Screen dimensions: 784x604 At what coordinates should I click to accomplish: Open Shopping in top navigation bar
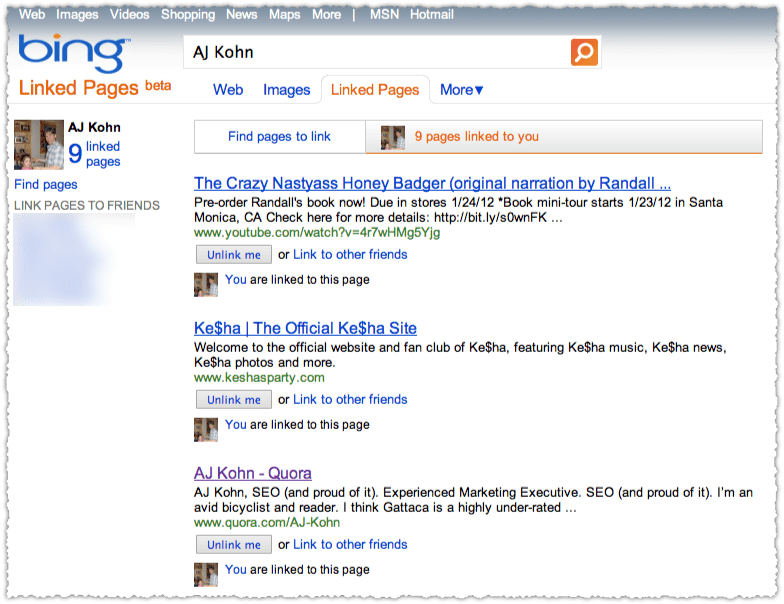188,14
